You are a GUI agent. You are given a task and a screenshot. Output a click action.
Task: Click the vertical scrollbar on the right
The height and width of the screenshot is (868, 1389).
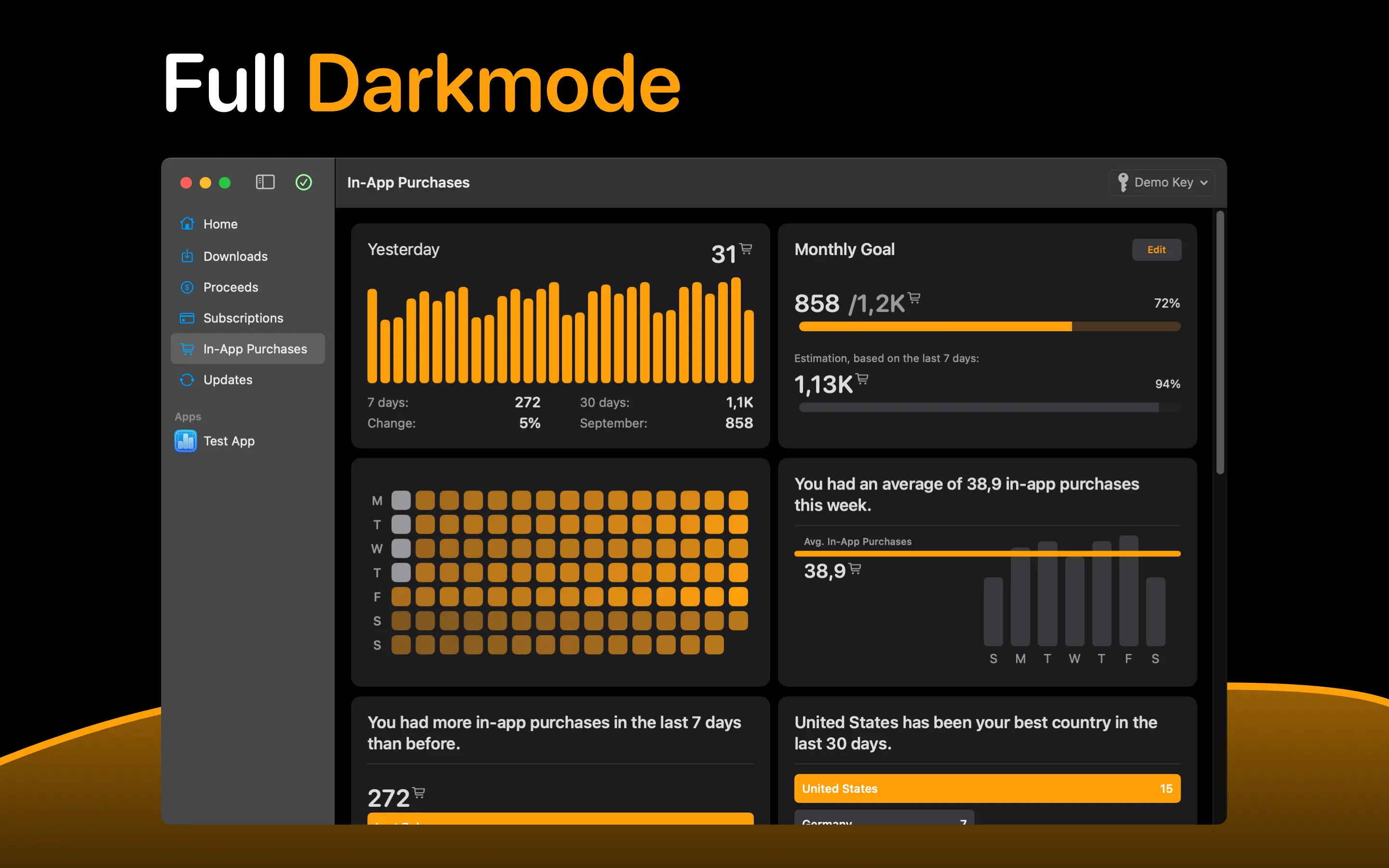click(x=1220, y=342)
